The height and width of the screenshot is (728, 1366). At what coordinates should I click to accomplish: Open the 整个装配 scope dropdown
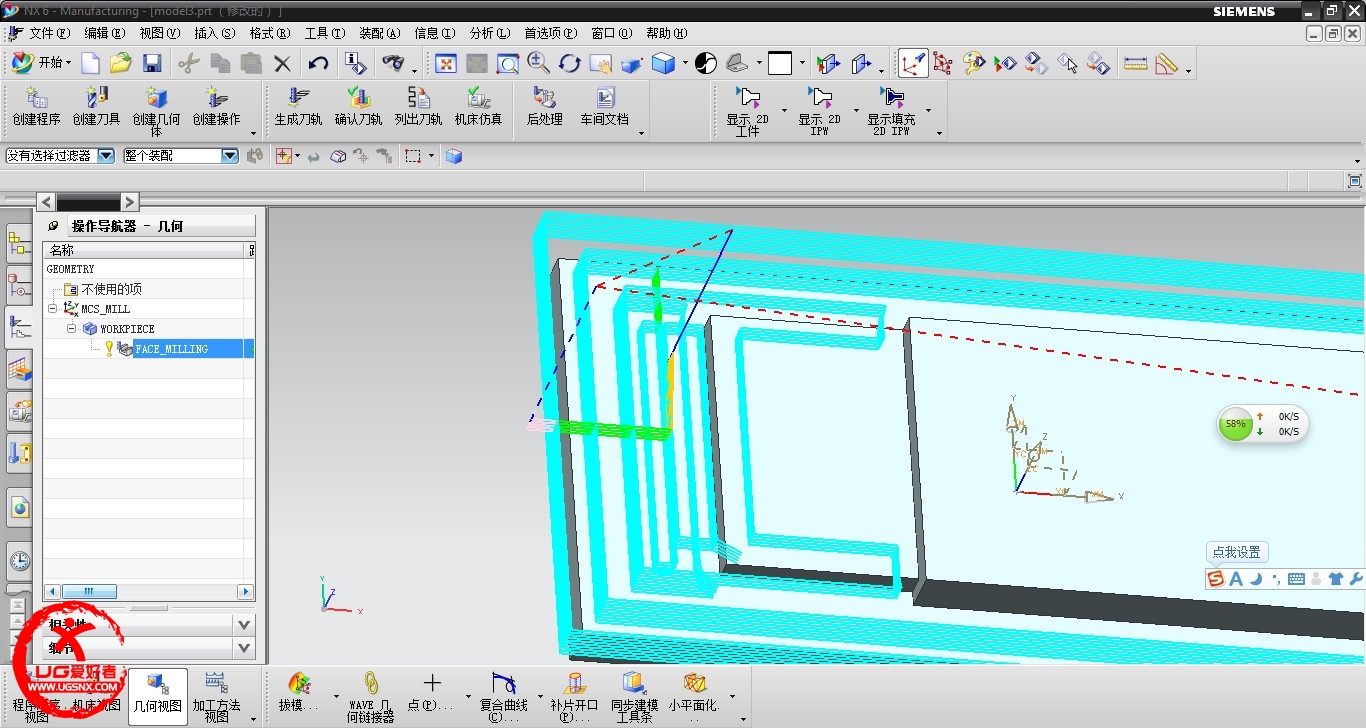[x=230, y=156]
